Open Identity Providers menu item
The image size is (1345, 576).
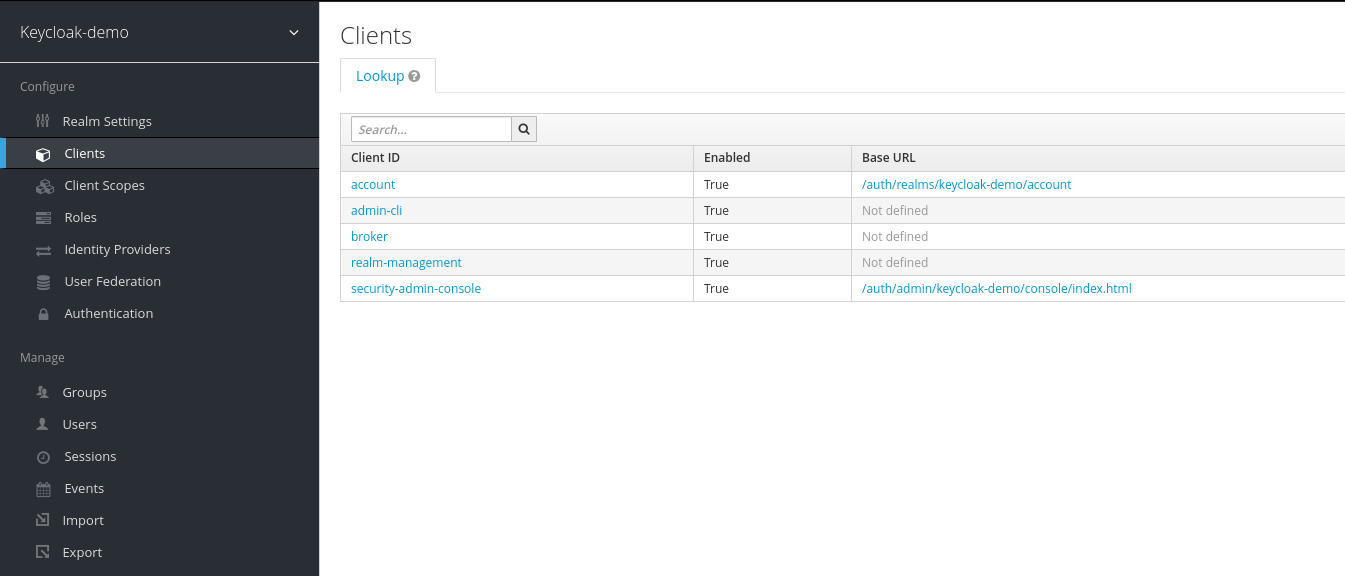(117, 249)
